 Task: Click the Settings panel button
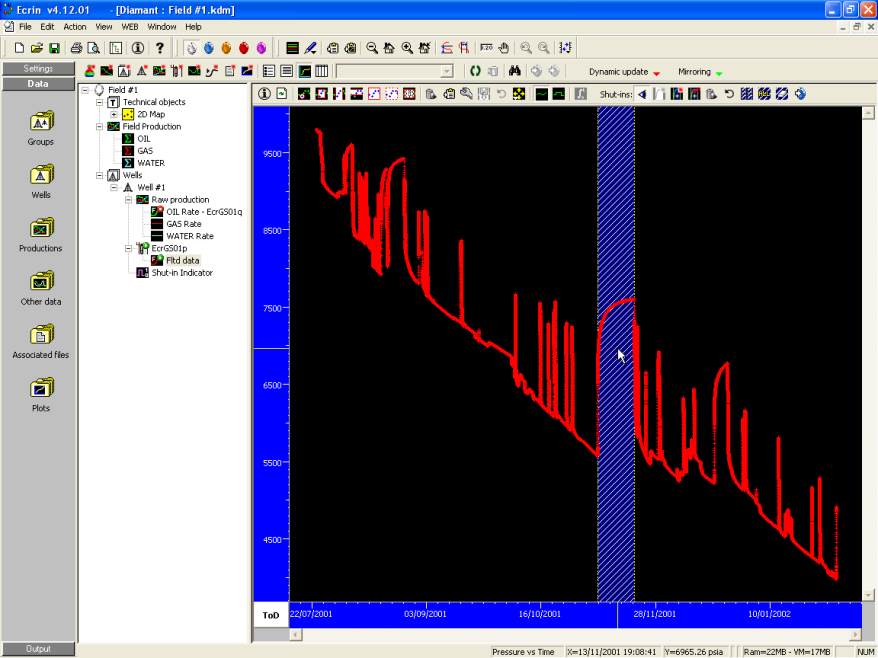[39, 69]
